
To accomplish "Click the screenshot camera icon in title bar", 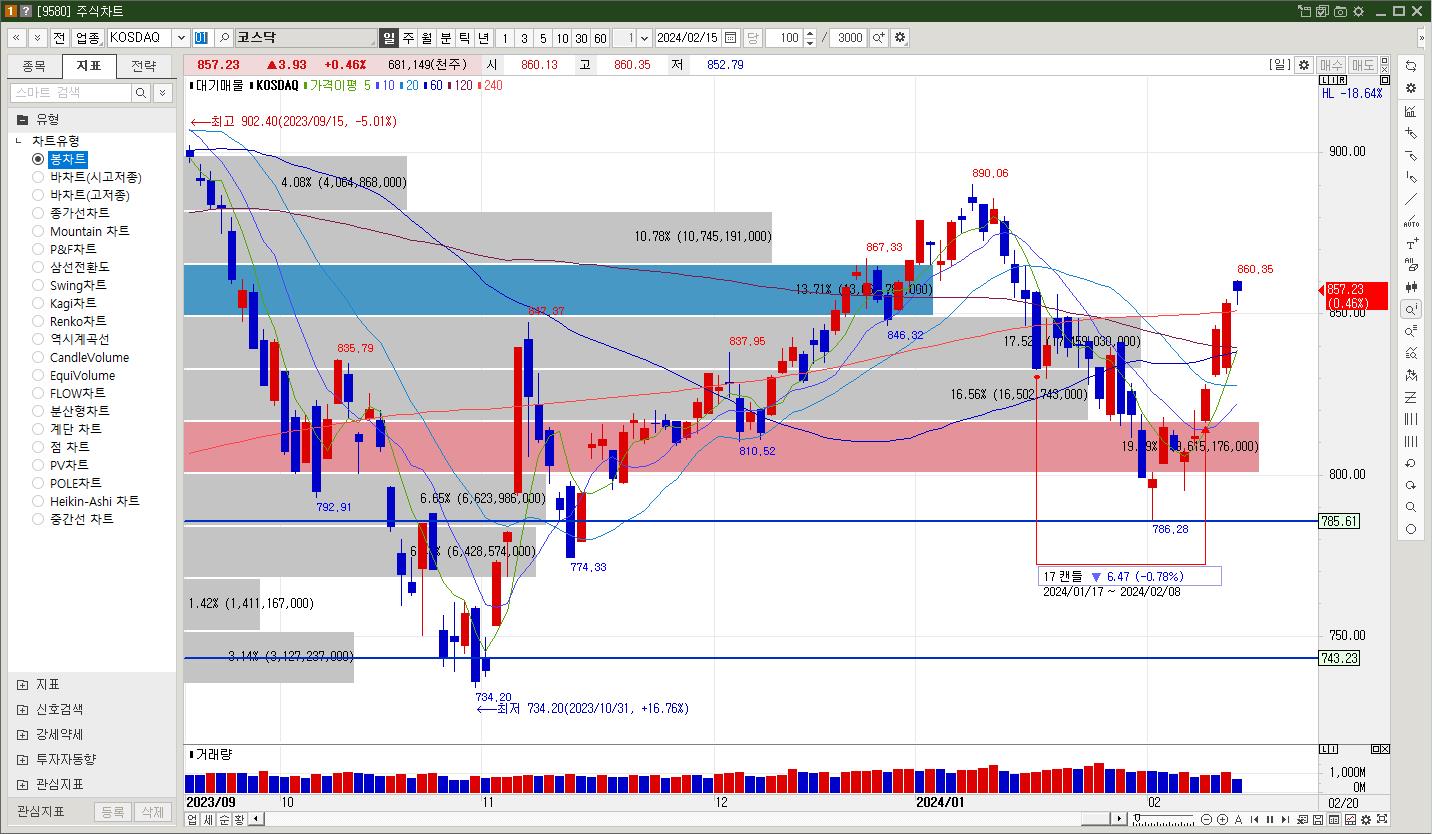I will pyautogui.click(x=1340, y=11).
